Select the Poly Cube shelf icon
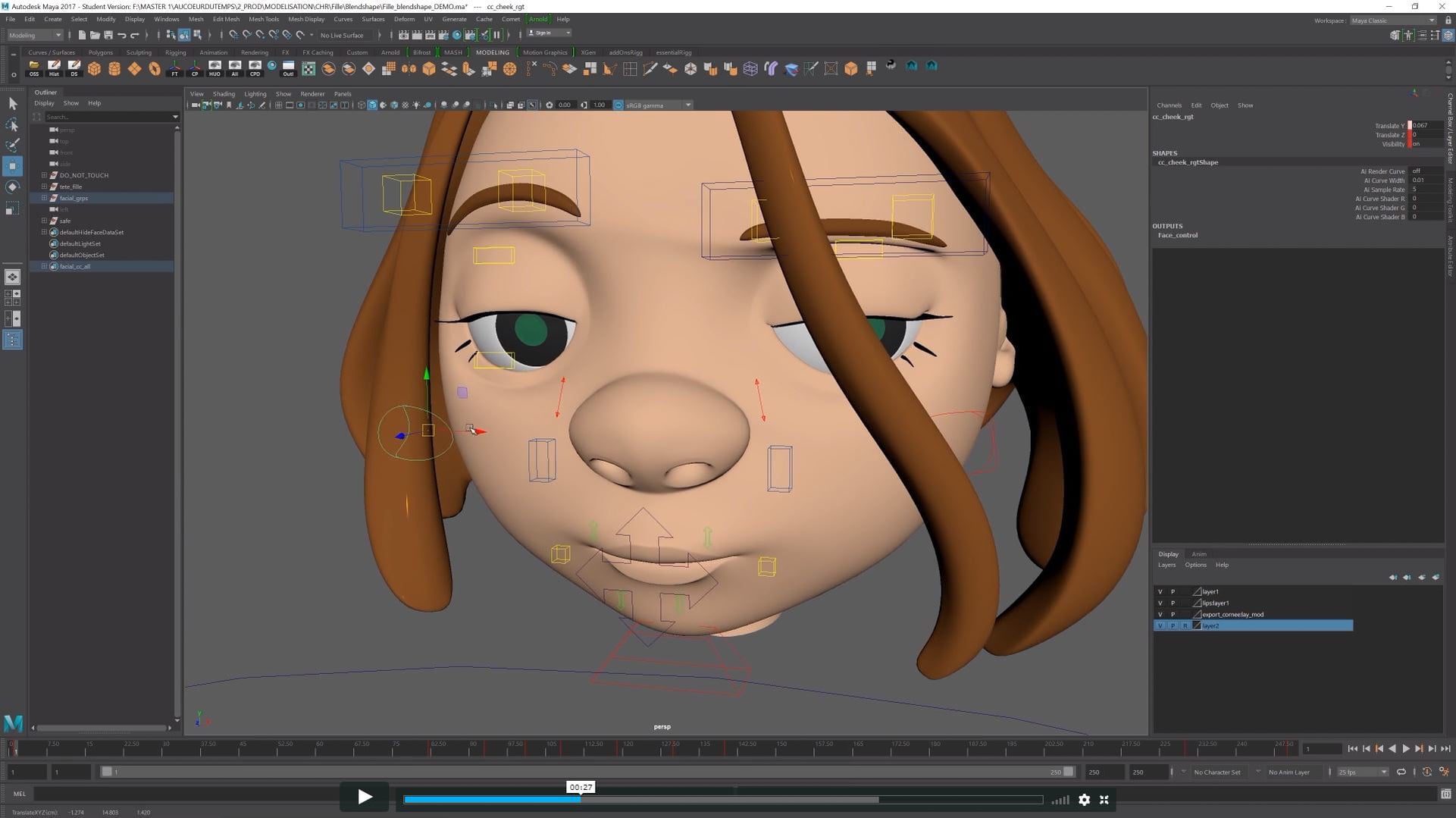 click(94, 68)
